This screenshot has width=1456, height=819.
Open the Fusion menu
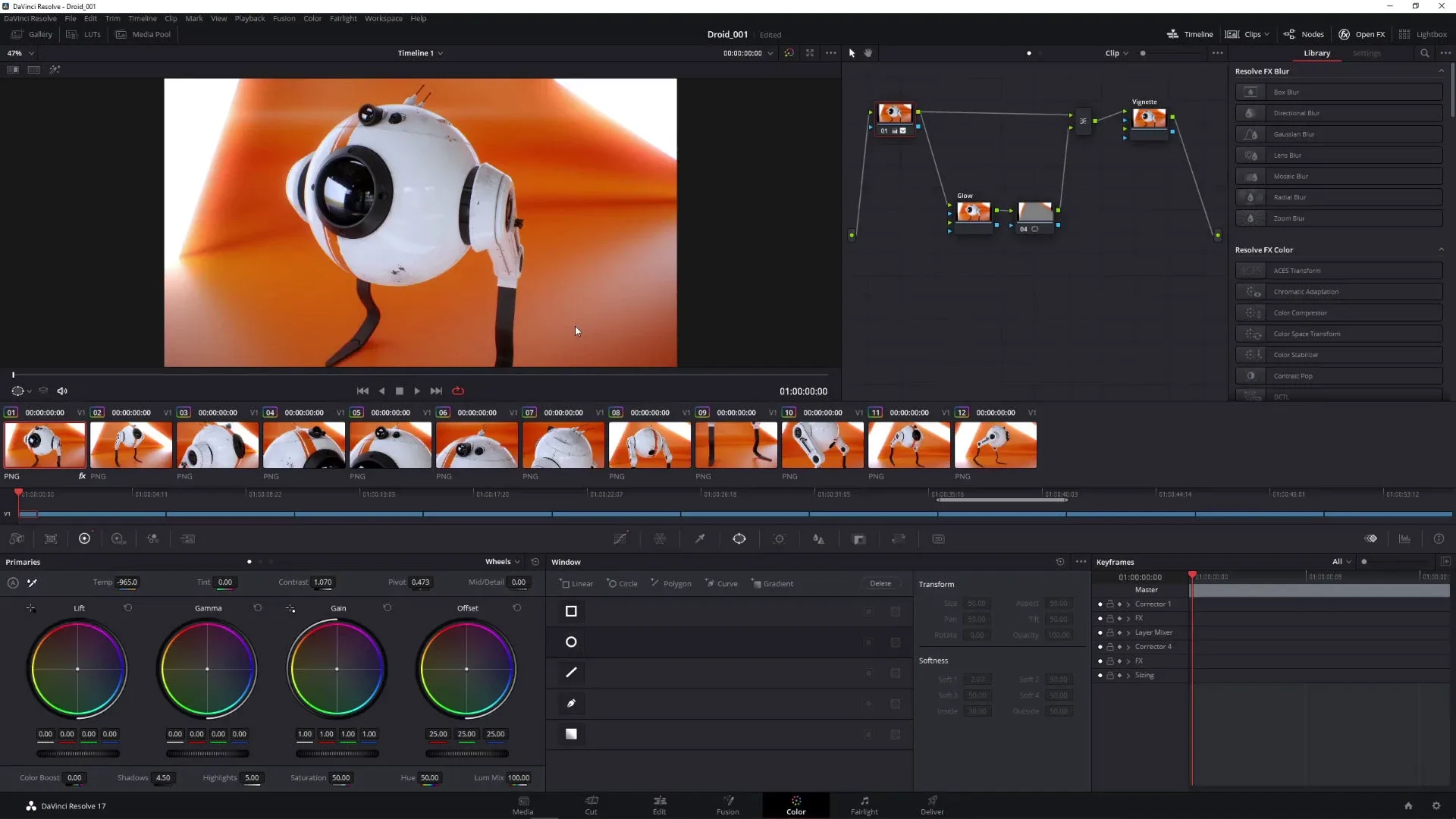tap(284, 18)
